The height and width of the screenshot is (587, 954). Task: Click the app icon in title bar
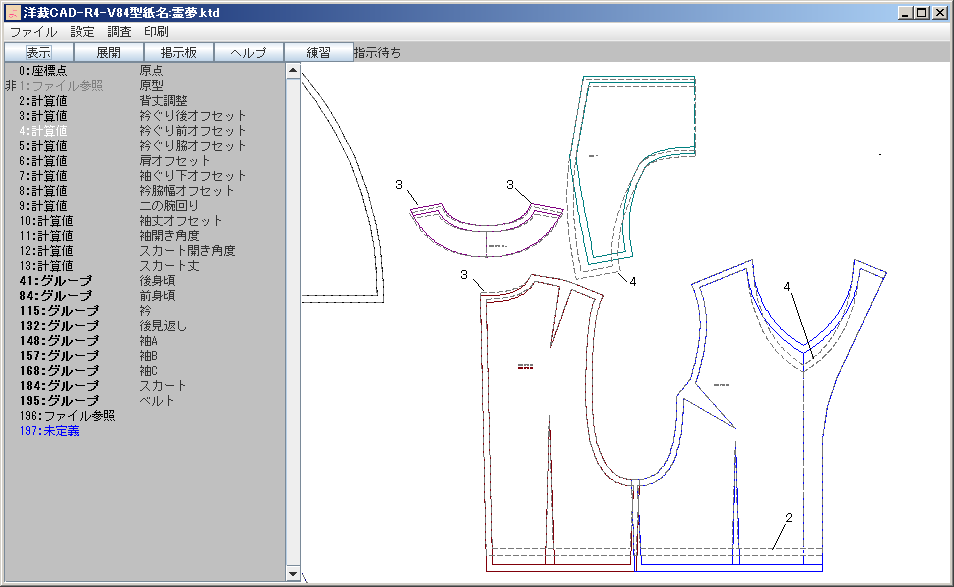pyautogui.click(x=13, y=13)
